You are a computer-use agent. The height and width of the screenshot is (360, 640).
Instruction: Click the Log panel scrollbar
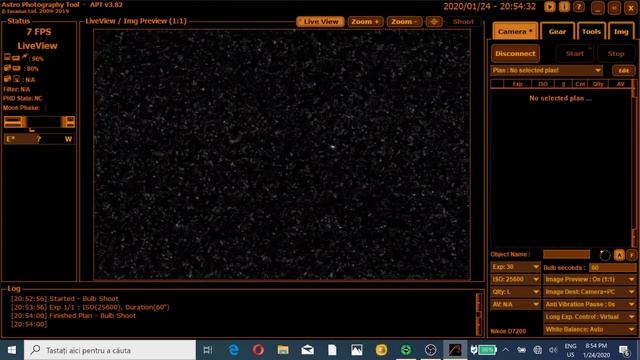click(478, 314)
